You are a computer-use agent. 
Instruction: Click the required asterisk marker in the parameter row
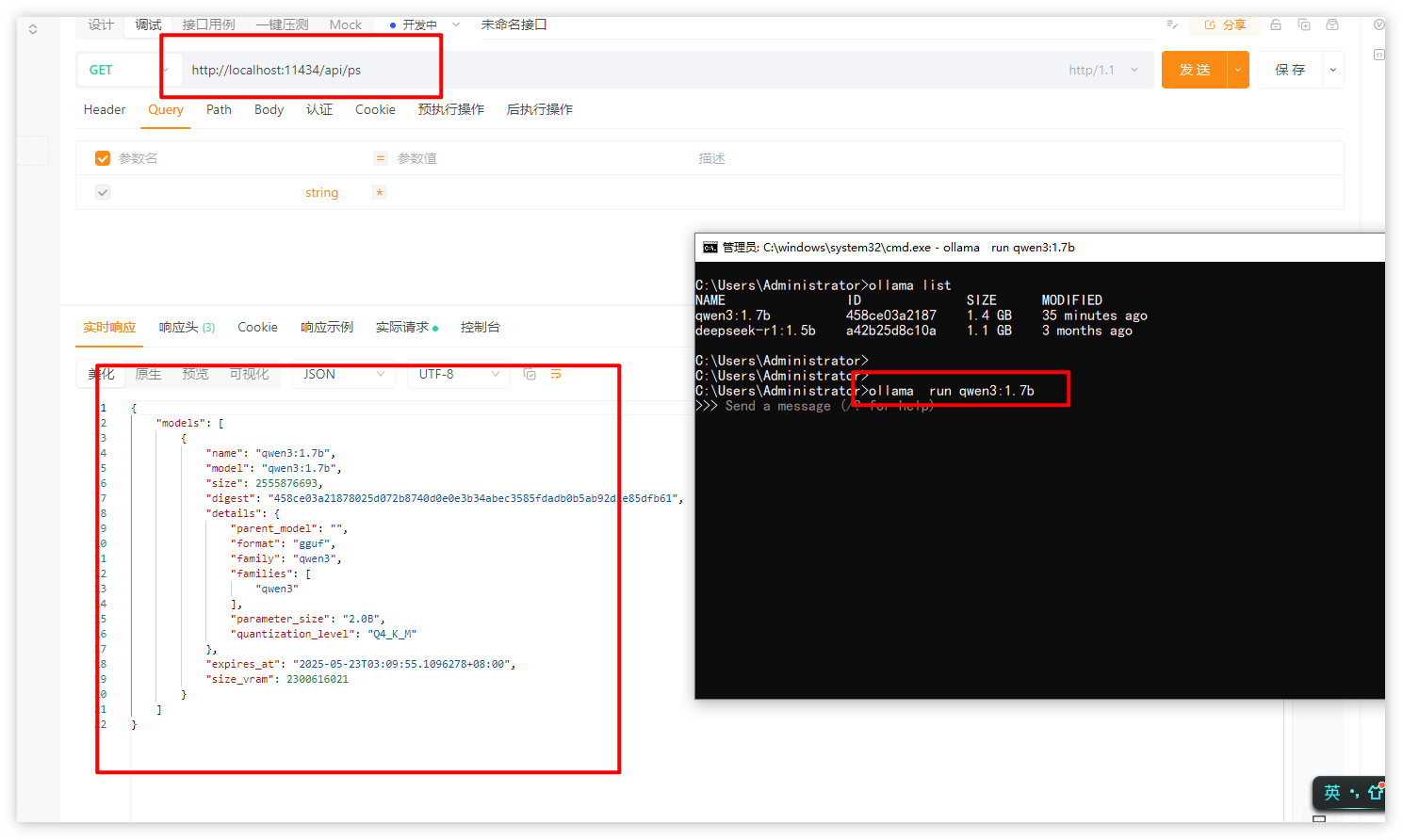click(x=380, y=192)
